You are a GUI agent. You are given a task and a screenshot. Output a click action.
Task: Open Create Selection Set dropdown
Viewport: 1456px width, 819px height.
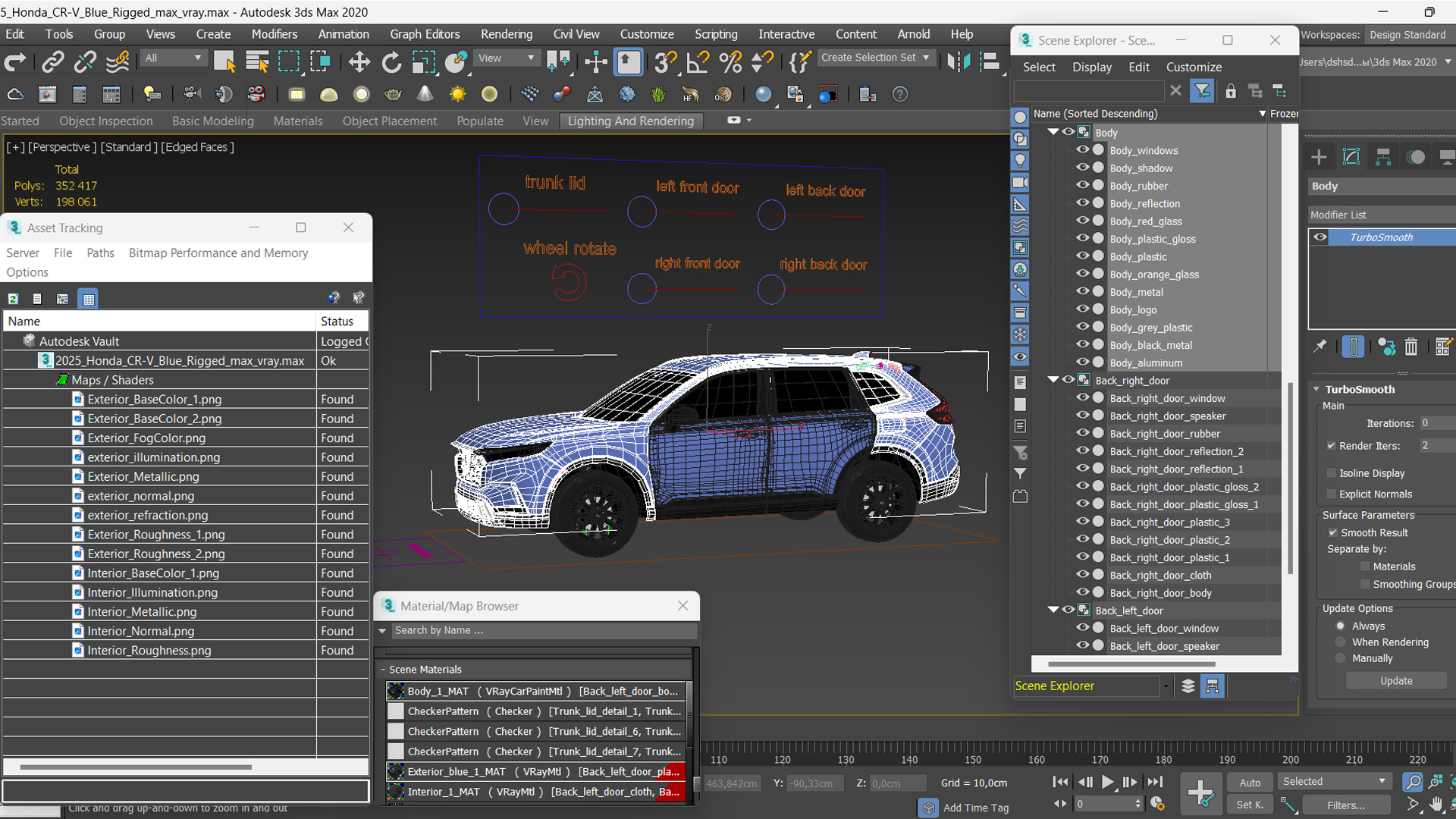[875, 58]
